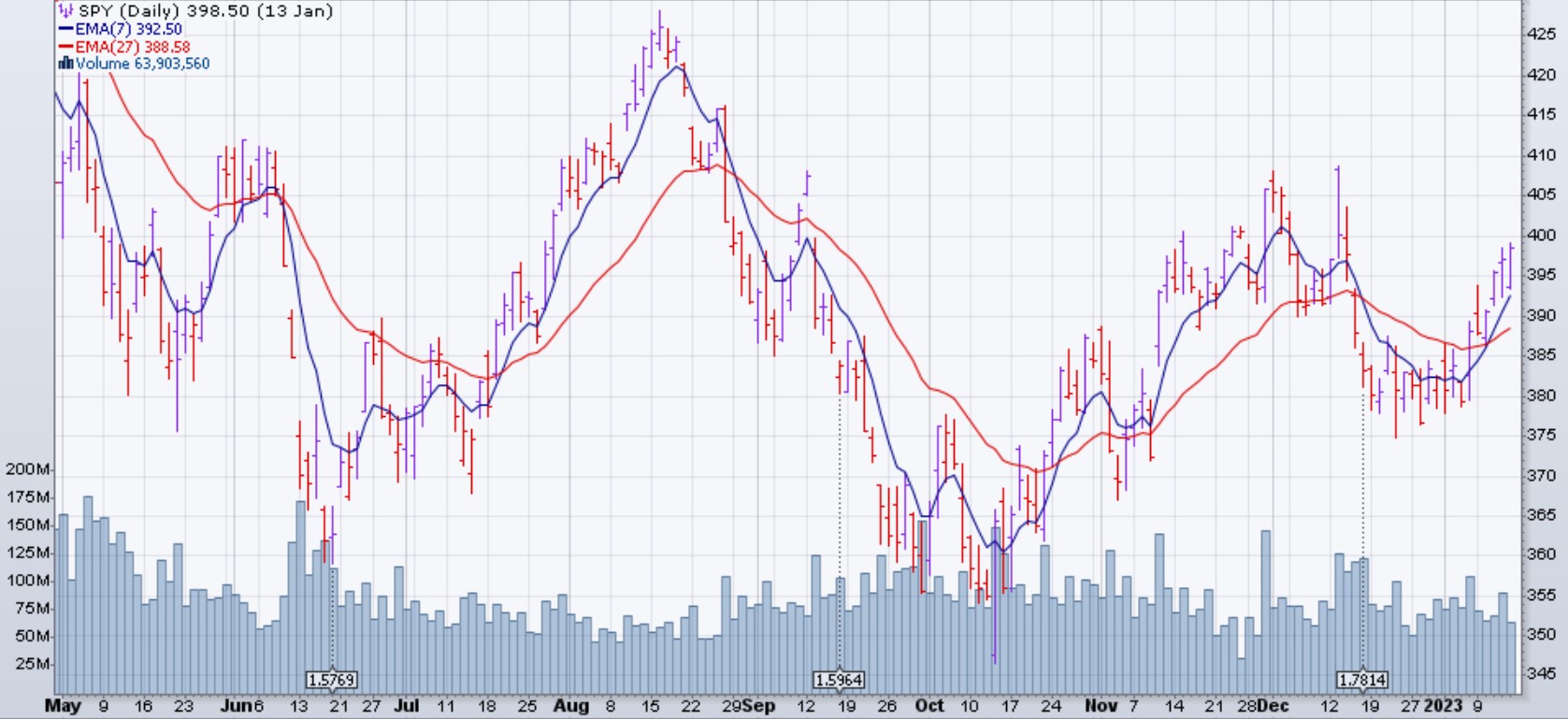Select the EMA(7) 392.50 legend label
Viewport: 1568px width, 719px height.
coord(129,29)
